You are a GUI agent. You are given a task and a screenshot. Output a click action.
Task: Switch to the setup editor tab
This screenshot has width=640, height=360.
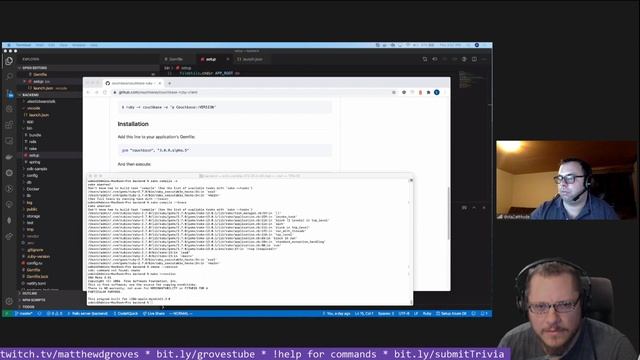211,59
